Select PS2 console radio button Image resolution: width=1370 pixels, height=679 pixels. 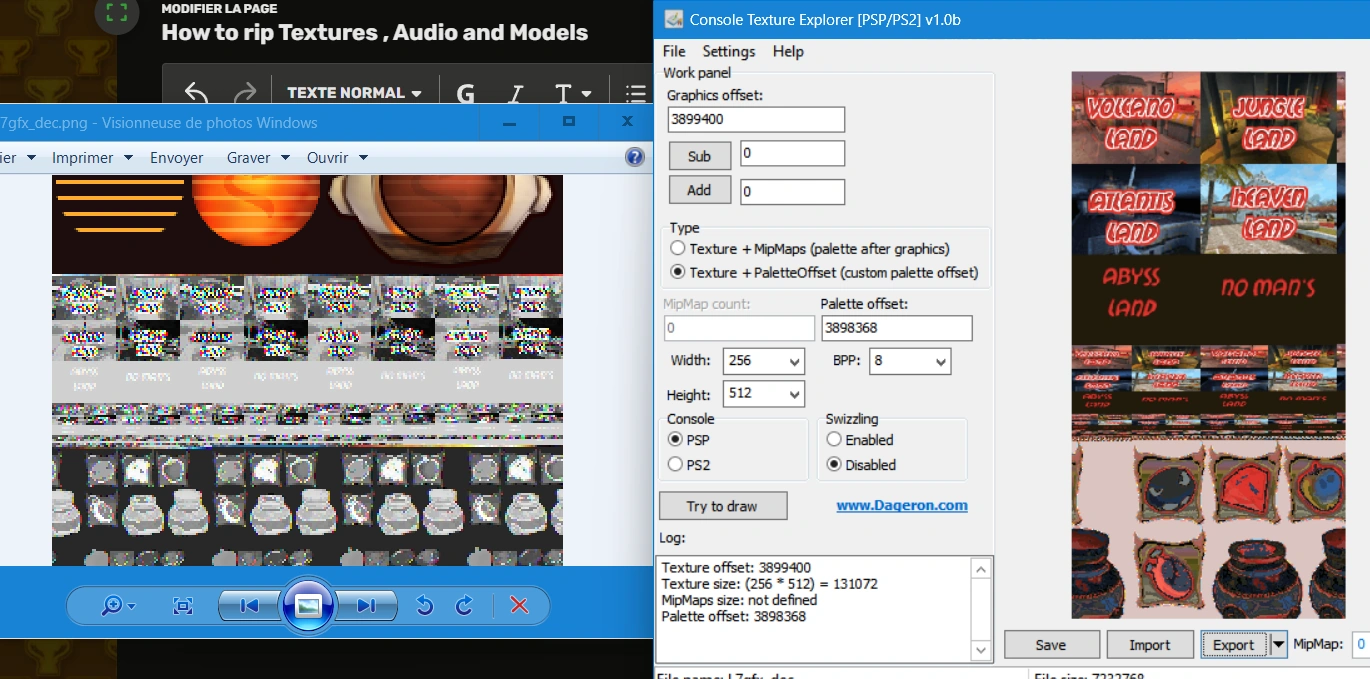click(677, 464)
